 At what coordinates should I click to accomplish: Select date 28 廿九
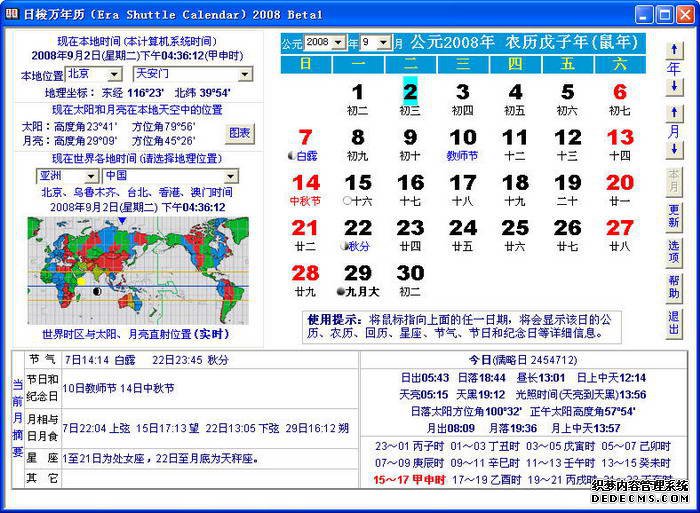click(305, 281)
